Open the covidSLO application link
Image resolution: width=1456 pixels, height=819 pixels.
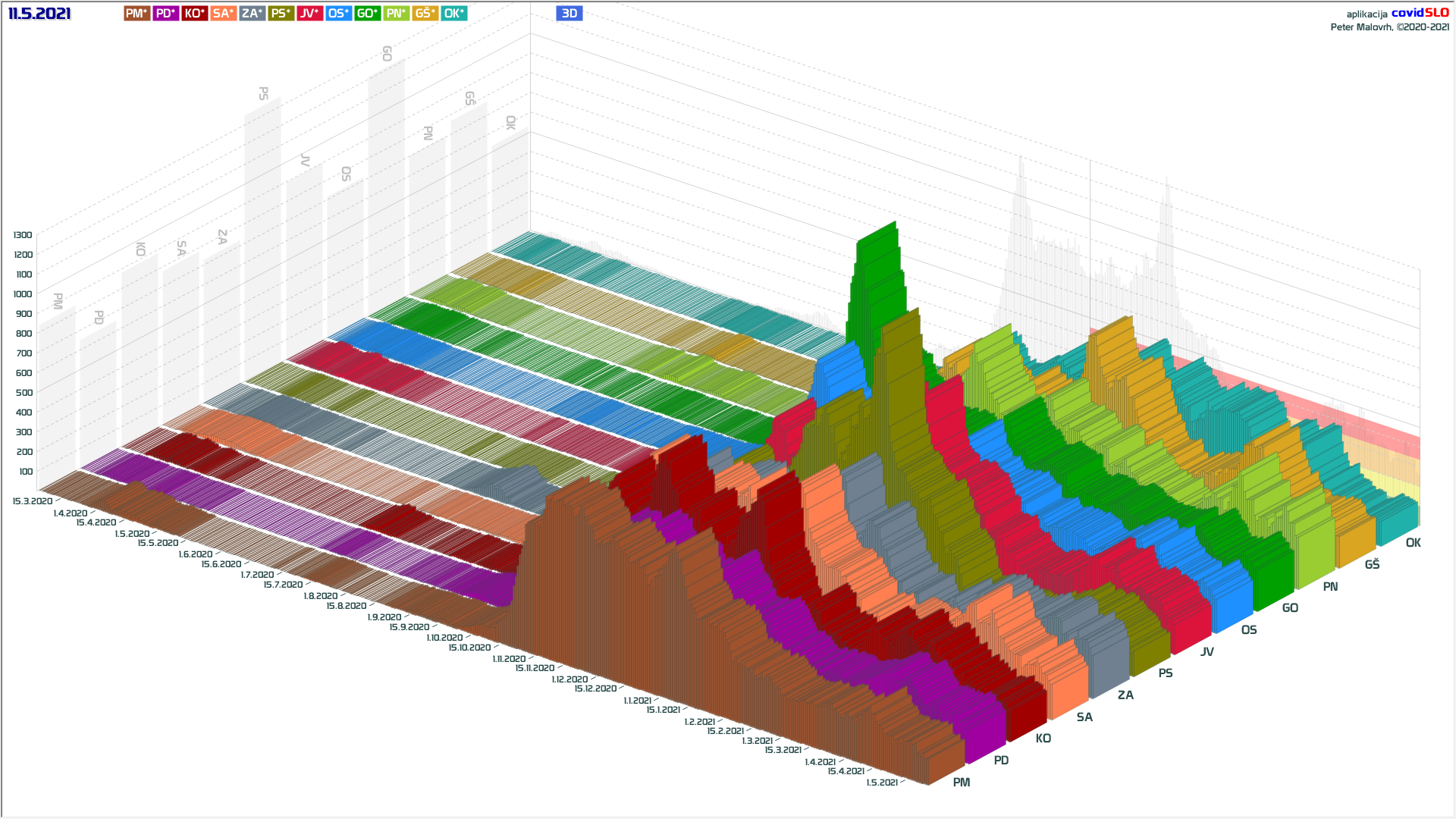click(1420, 13)
